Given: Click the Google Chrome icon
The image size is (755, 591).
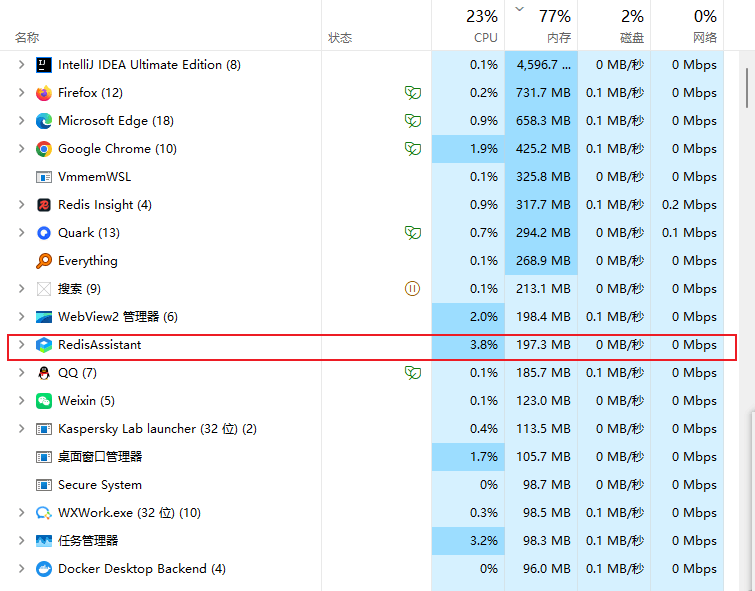Looking at the screenshot, I should click(x=44, y=149).
